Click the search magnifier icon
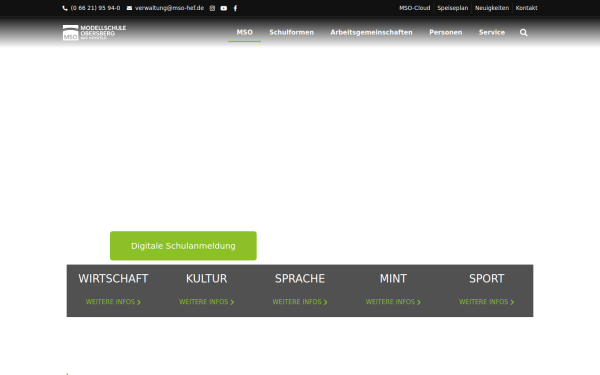The height and width of the screenshot is (375, 600). tap(523, 33)
